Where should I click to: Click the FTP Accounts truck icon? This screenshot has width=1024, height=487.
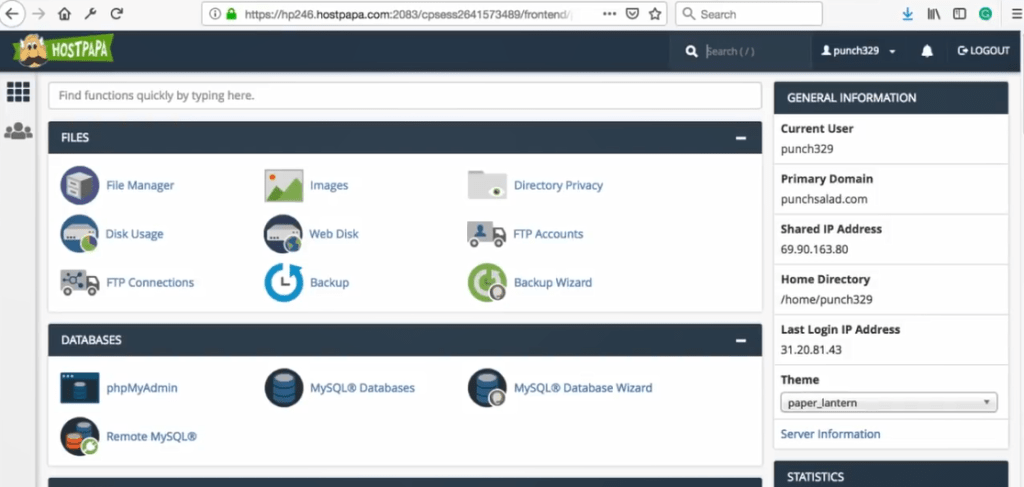(x=487, y=234)
